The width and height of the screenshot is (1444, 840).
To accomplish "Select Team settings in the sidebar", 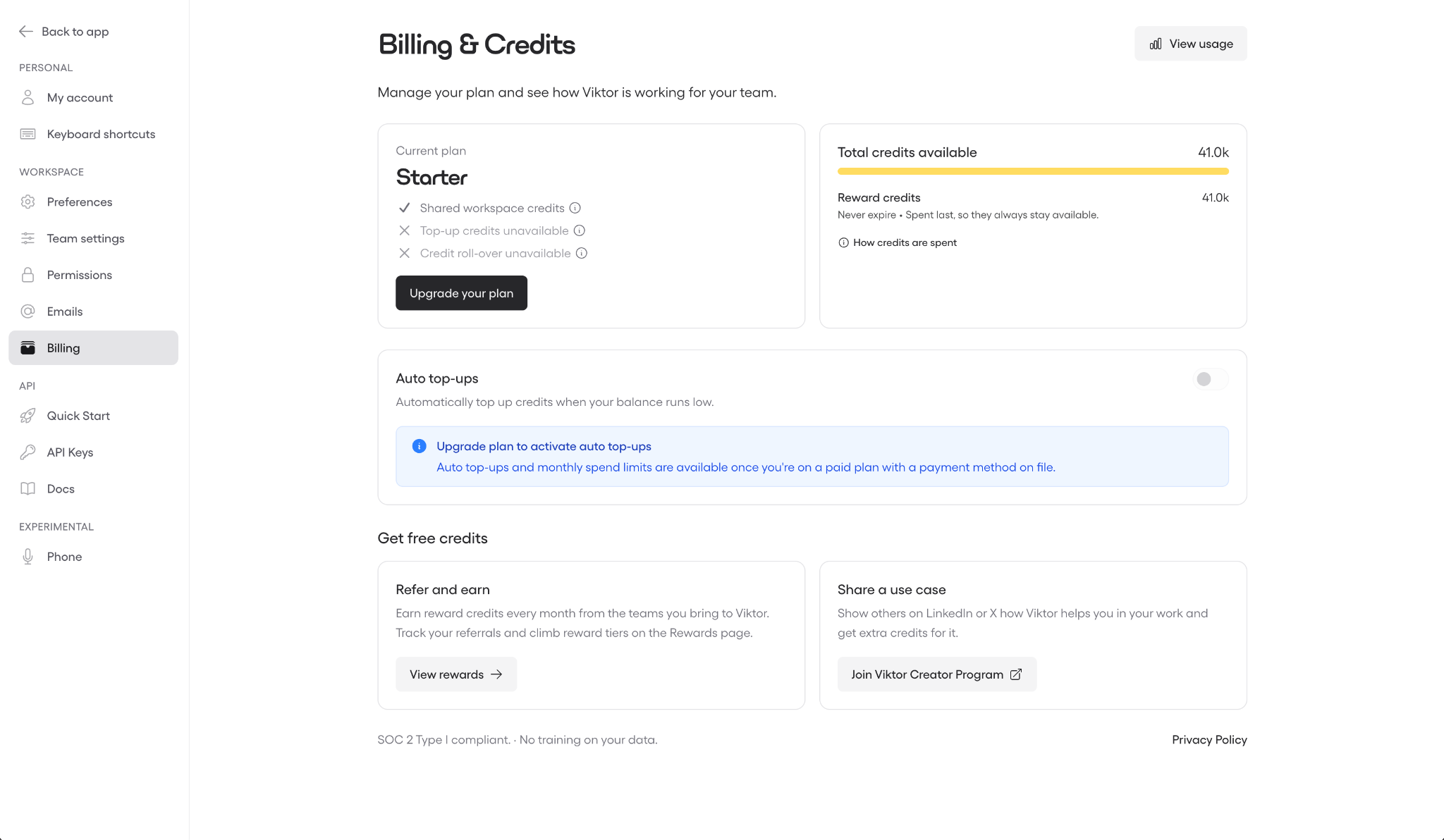I will pos(93,238).
